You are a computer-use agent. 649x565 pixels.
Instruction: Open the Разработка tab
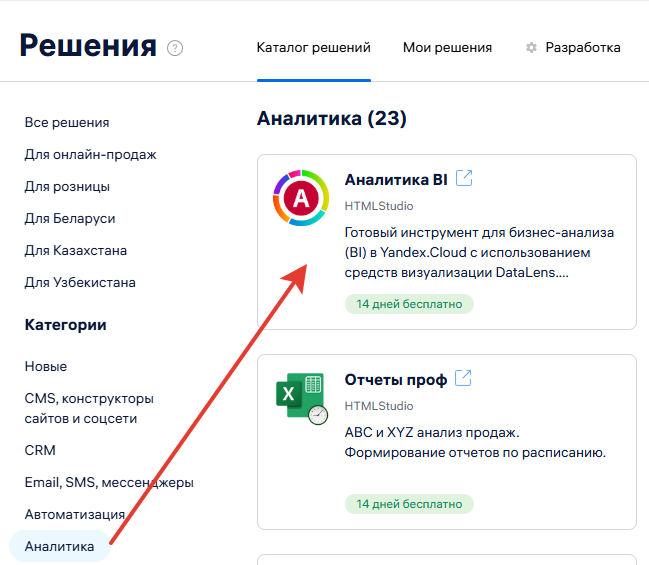coord(582,48)
